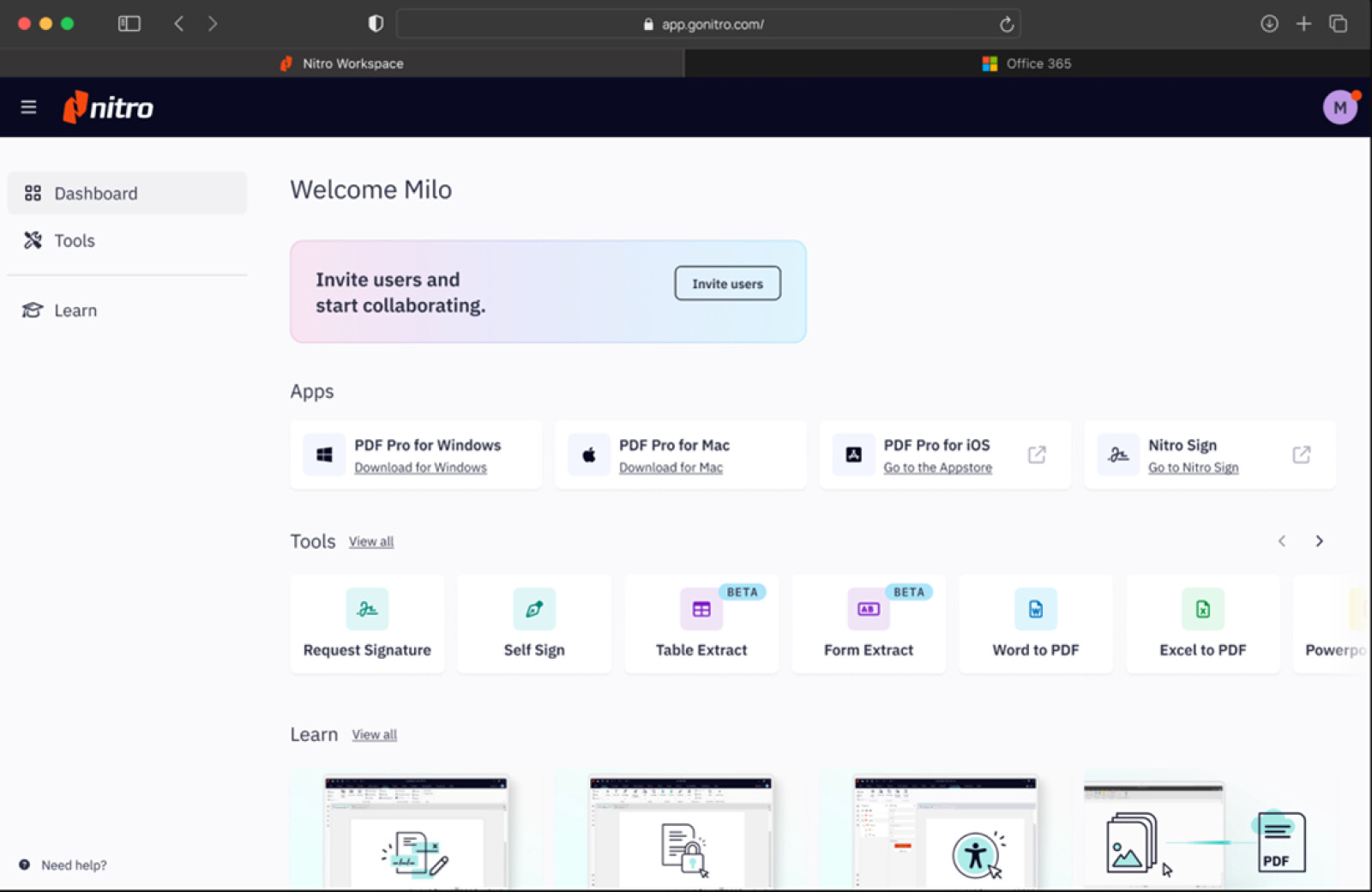
Task: Open Download for Mac link
Action: coord(671,467)
